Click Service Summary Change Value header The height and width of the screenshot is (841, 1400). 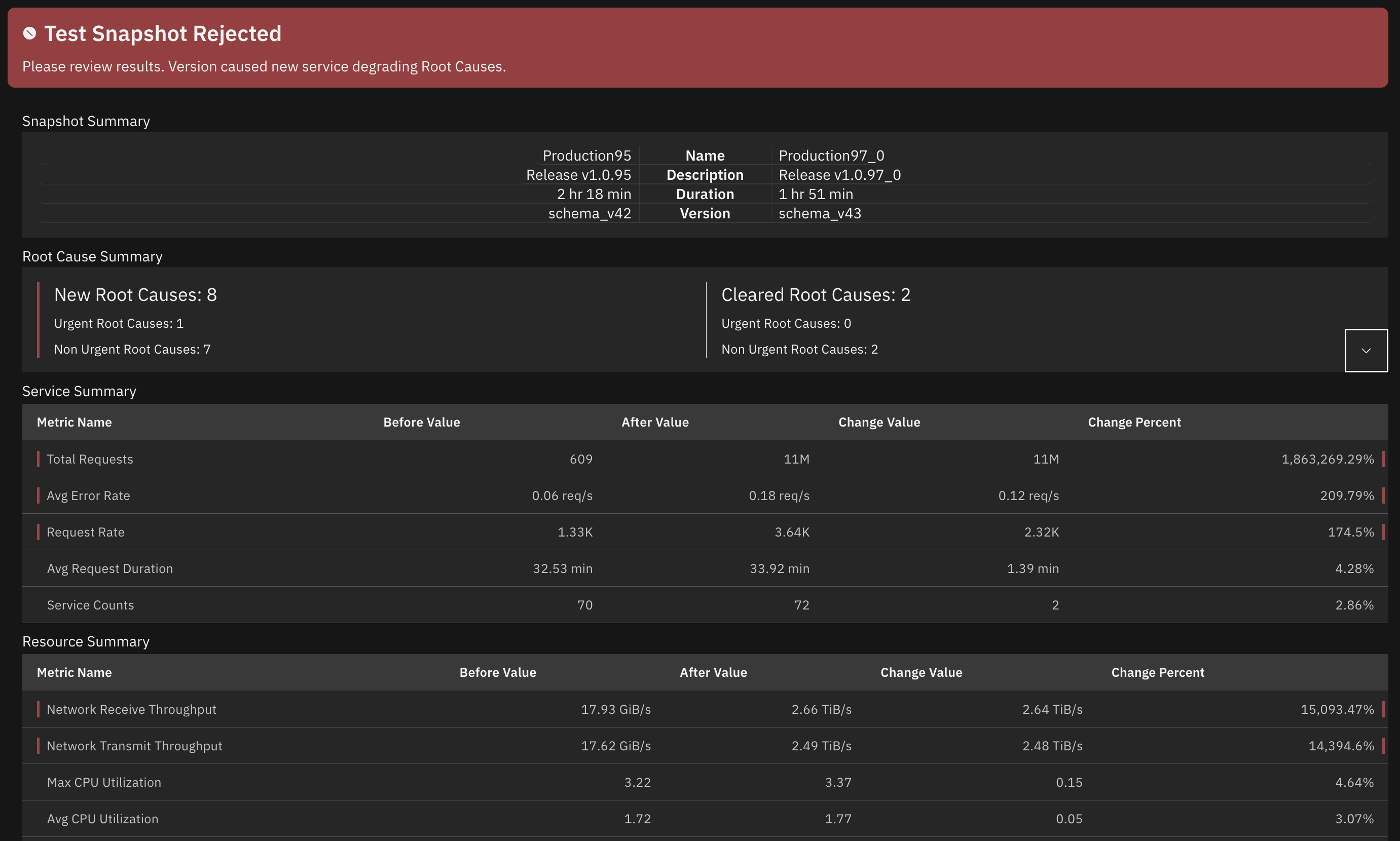879,422
